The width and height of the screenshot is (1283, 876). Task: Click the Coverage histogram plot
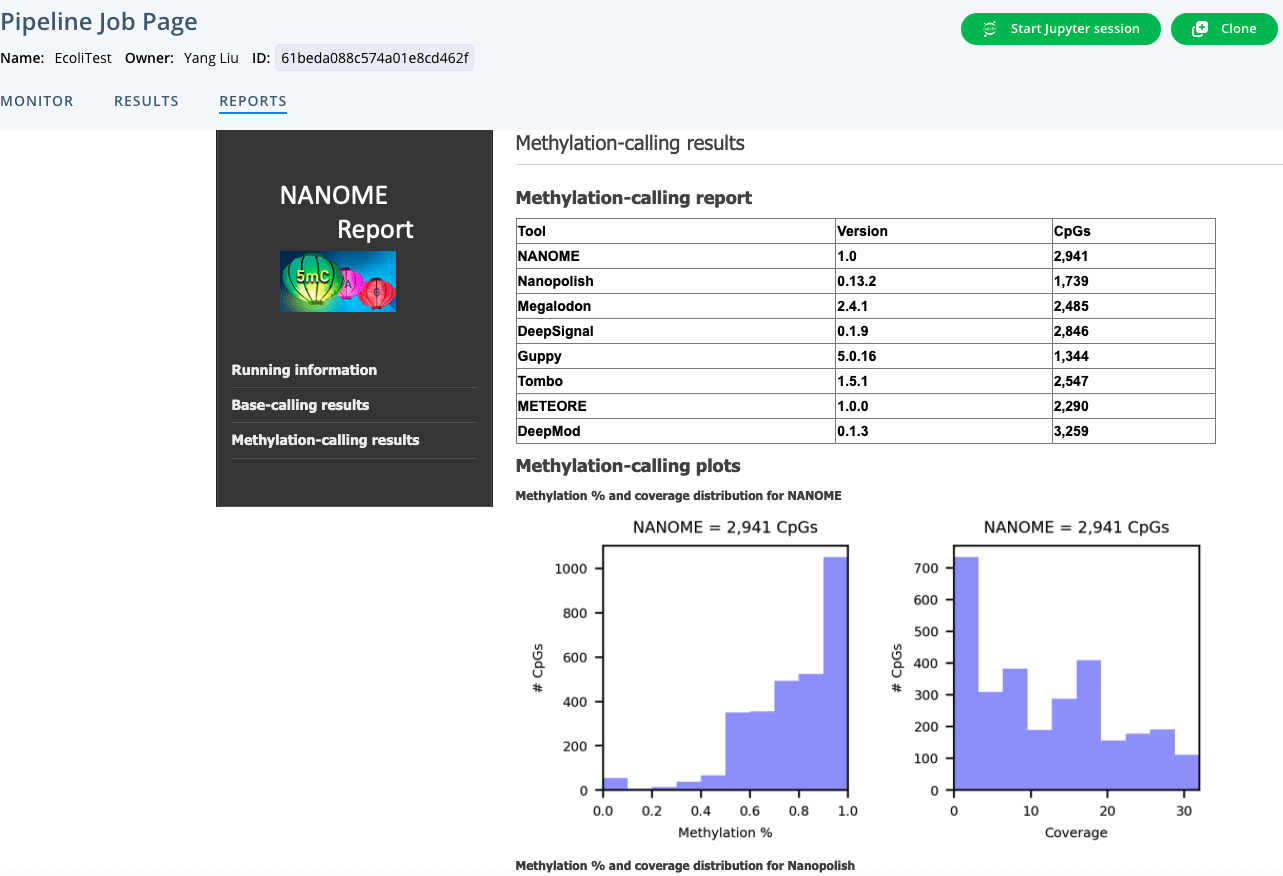1076,668
